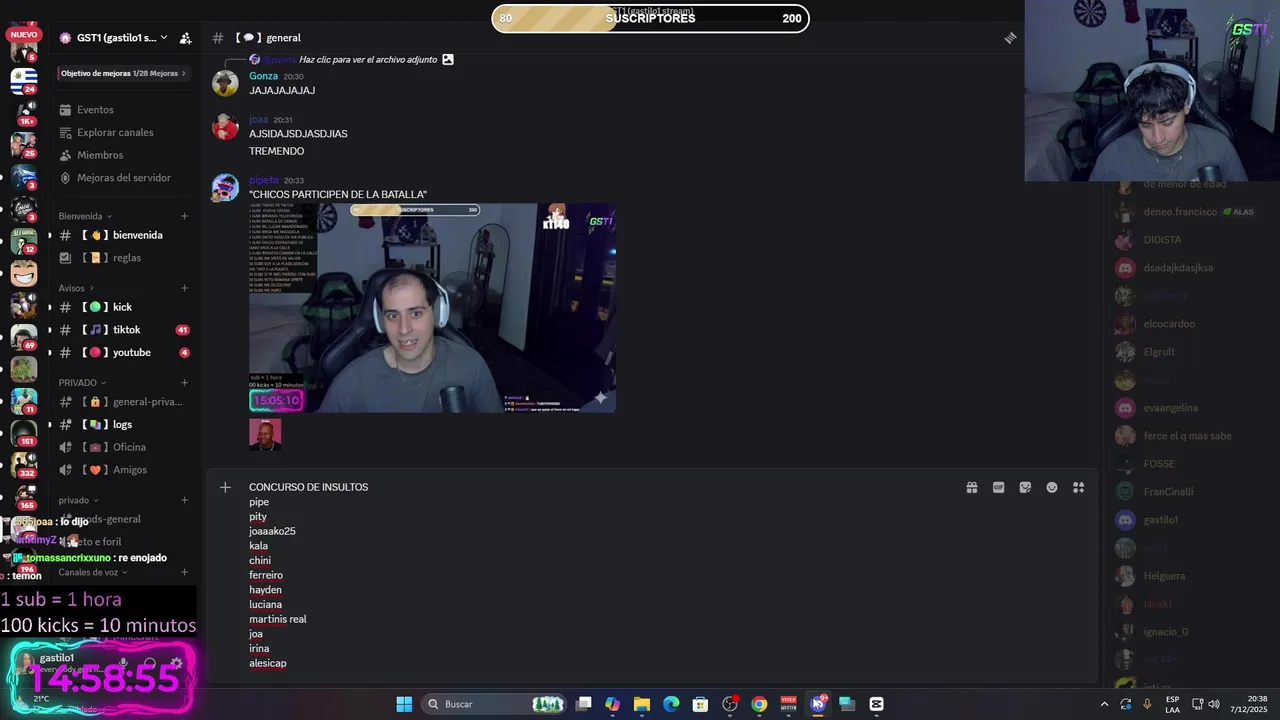Open the GIF picker

point(998,487)
